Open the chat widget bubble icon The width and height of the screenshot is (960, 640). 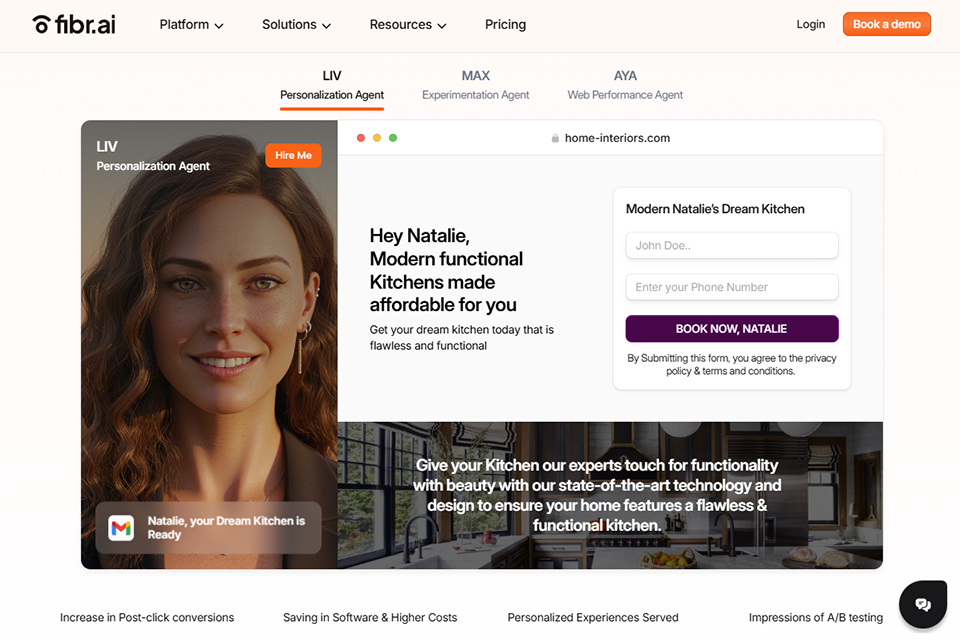coord(923,604)
